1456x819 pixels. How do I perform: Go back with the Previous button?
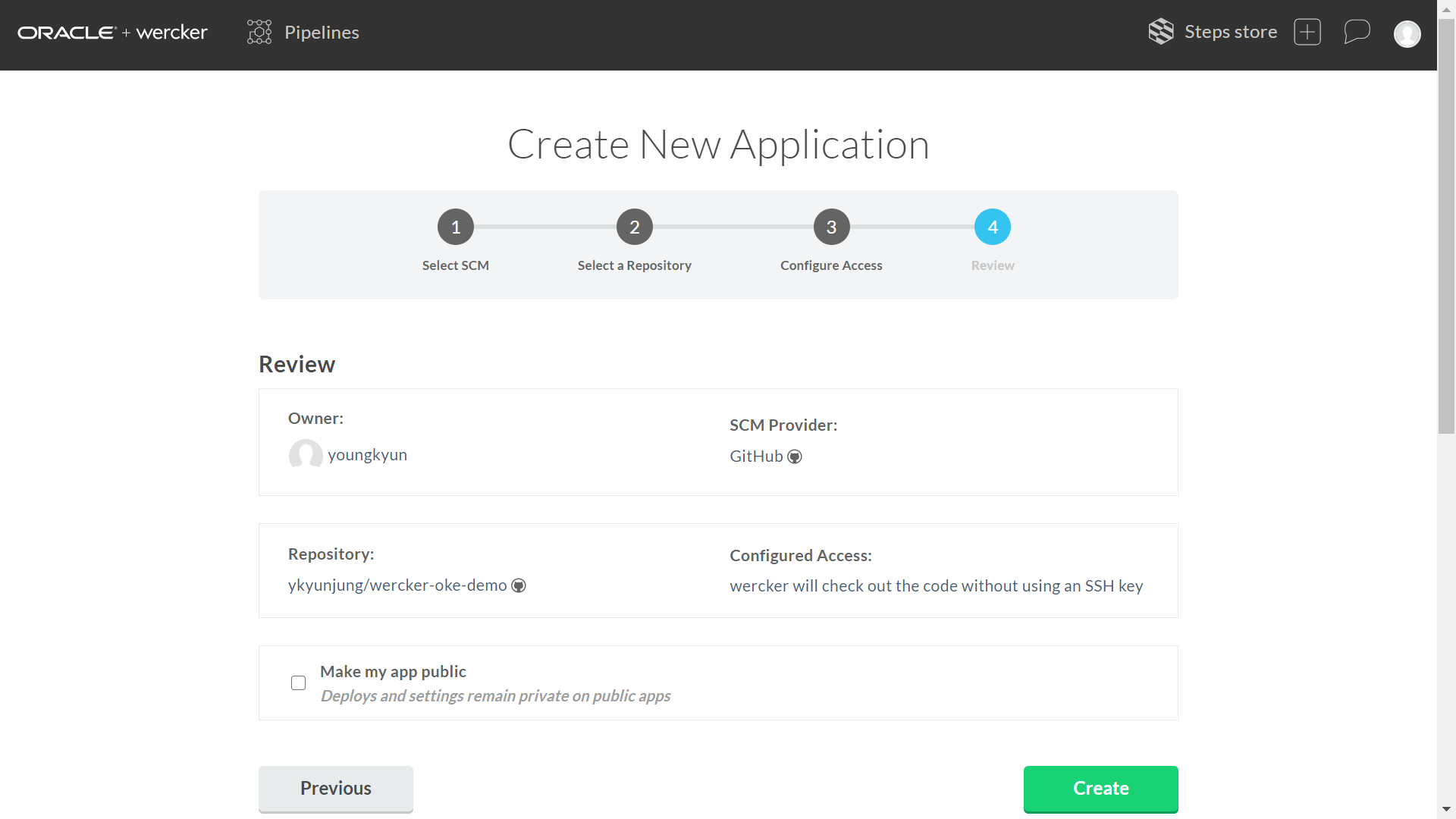coord(335,788)
